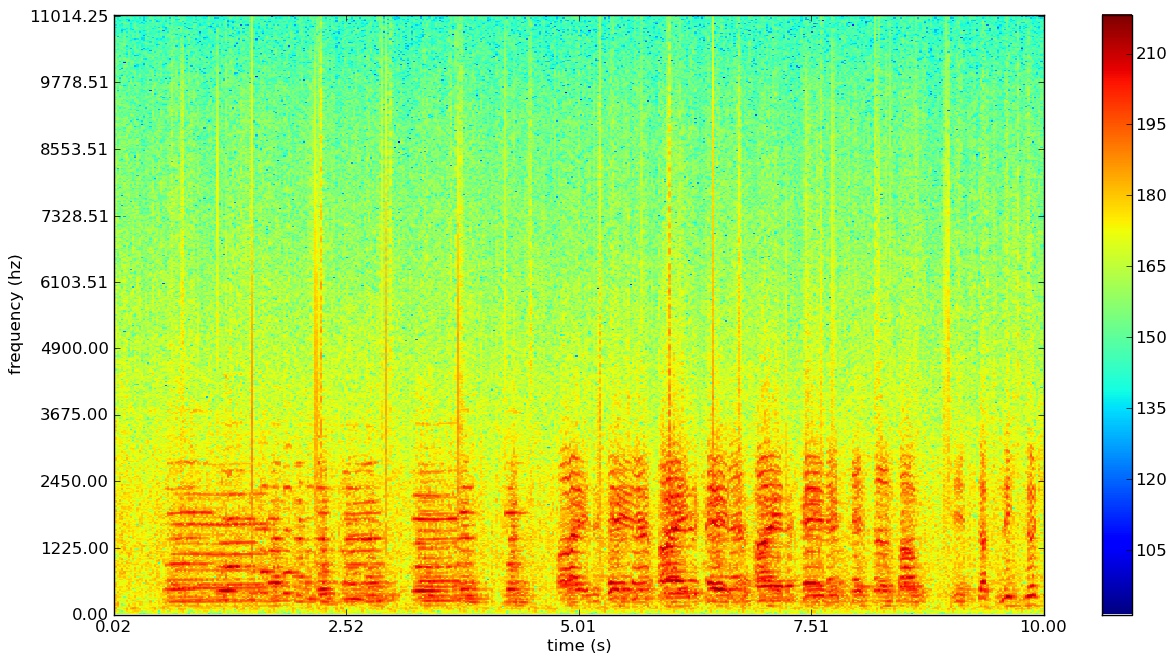The width and height of the screenshot is (1176, 663).
Task: Select the 7.51 time tick label
Action: click(811, 627)
